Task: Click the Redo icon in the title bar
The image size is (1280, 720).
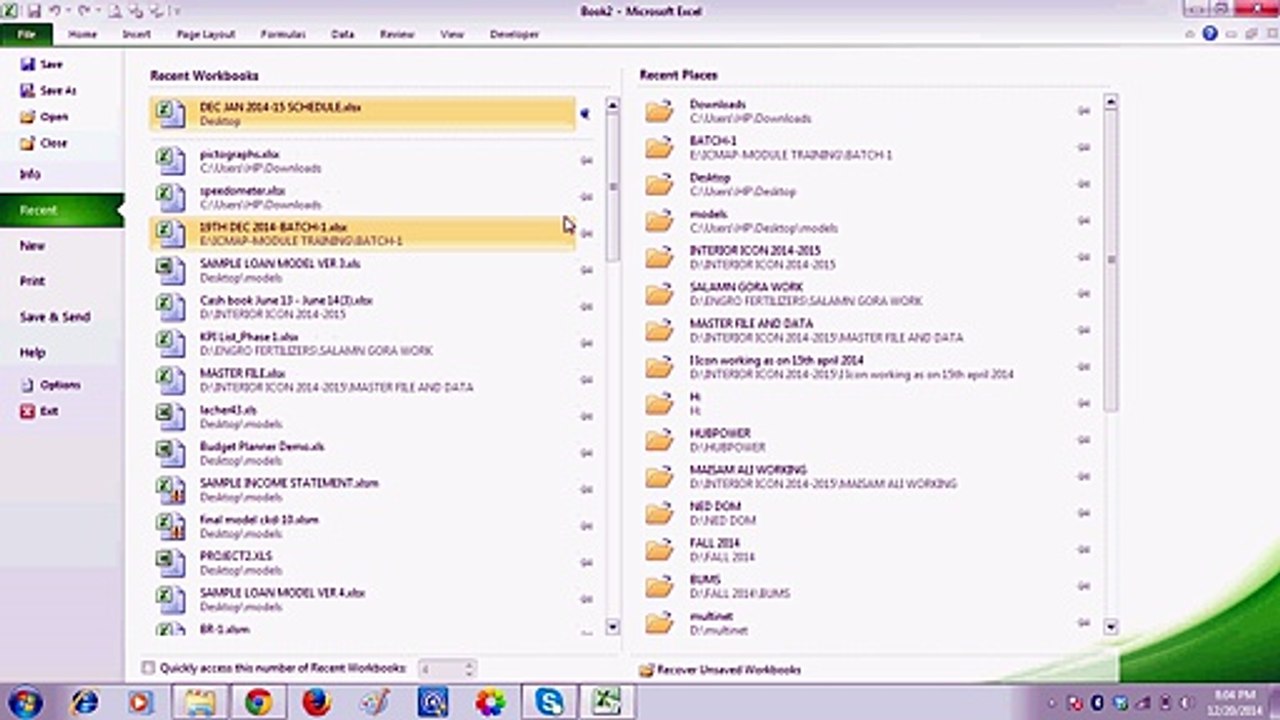Action: point(83,11)
